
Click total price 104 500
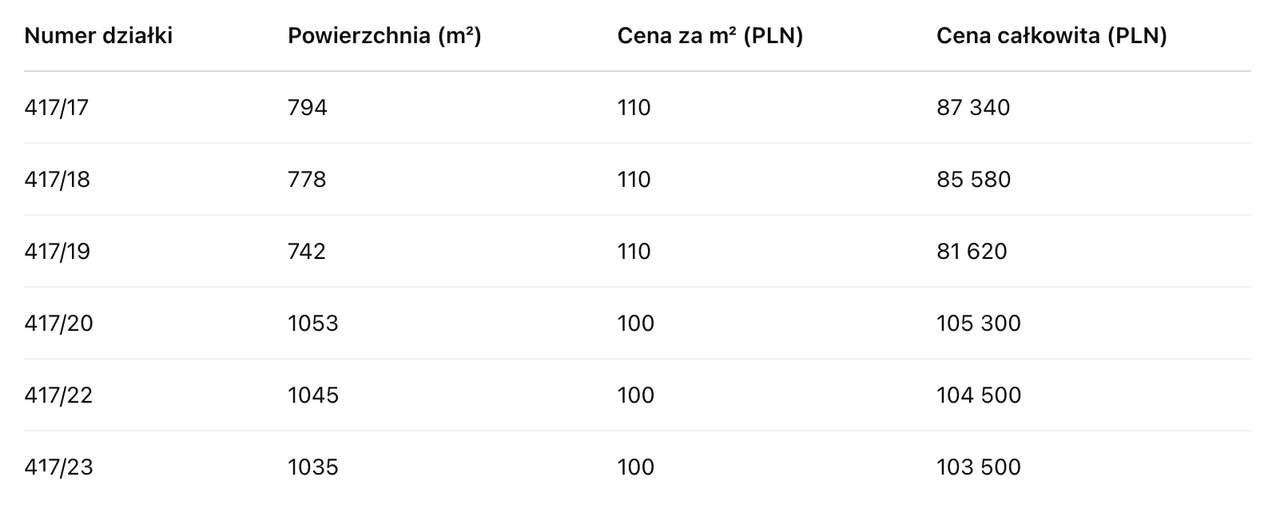pos(979,395)
